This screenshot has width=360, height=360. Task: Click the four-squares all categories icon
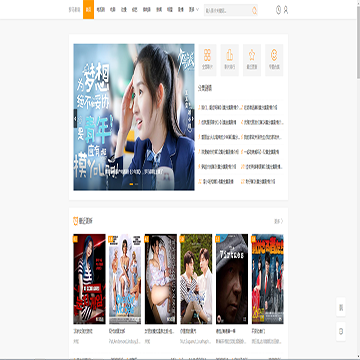[x=207, y=60]
